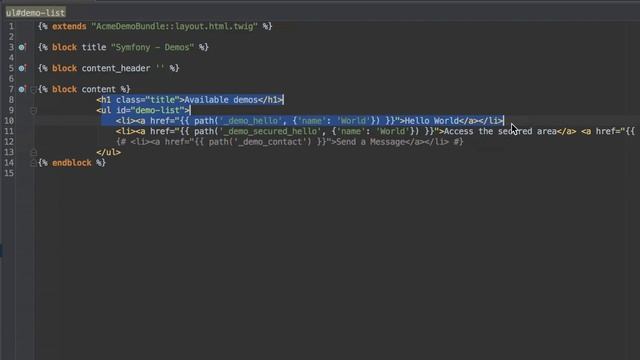Viewport: 640px width, 360px height.
Task: Click the "Symfony - Demos" string
Action: pyautogui.click(x=152, y=47)
